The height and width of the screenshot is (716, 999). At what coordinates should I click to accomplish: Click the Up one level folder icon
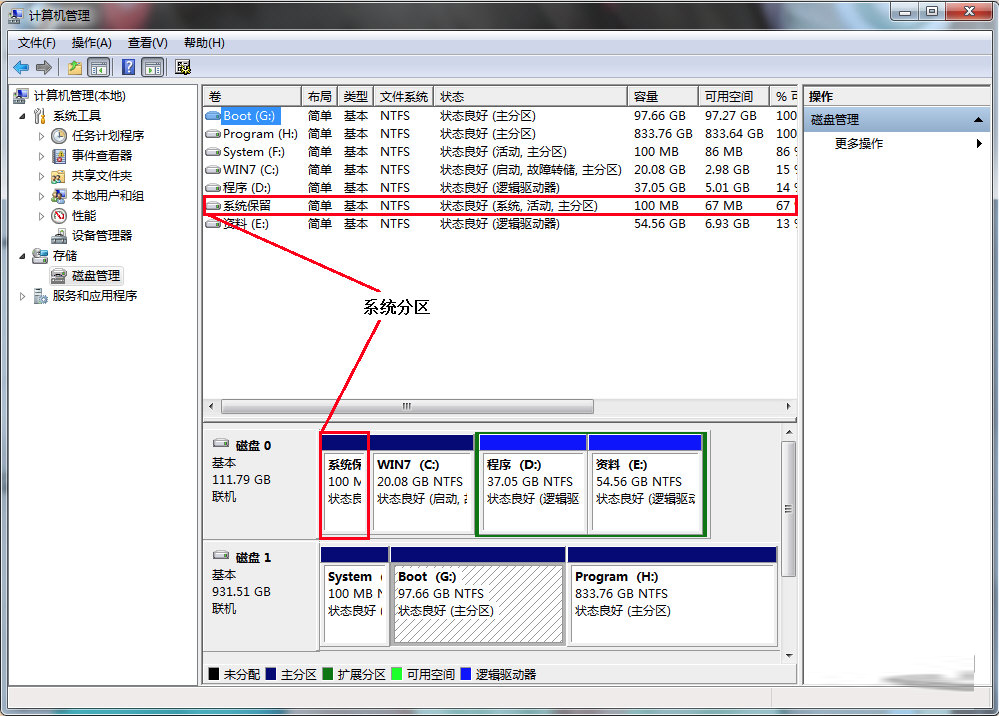[x=75, y=67]
